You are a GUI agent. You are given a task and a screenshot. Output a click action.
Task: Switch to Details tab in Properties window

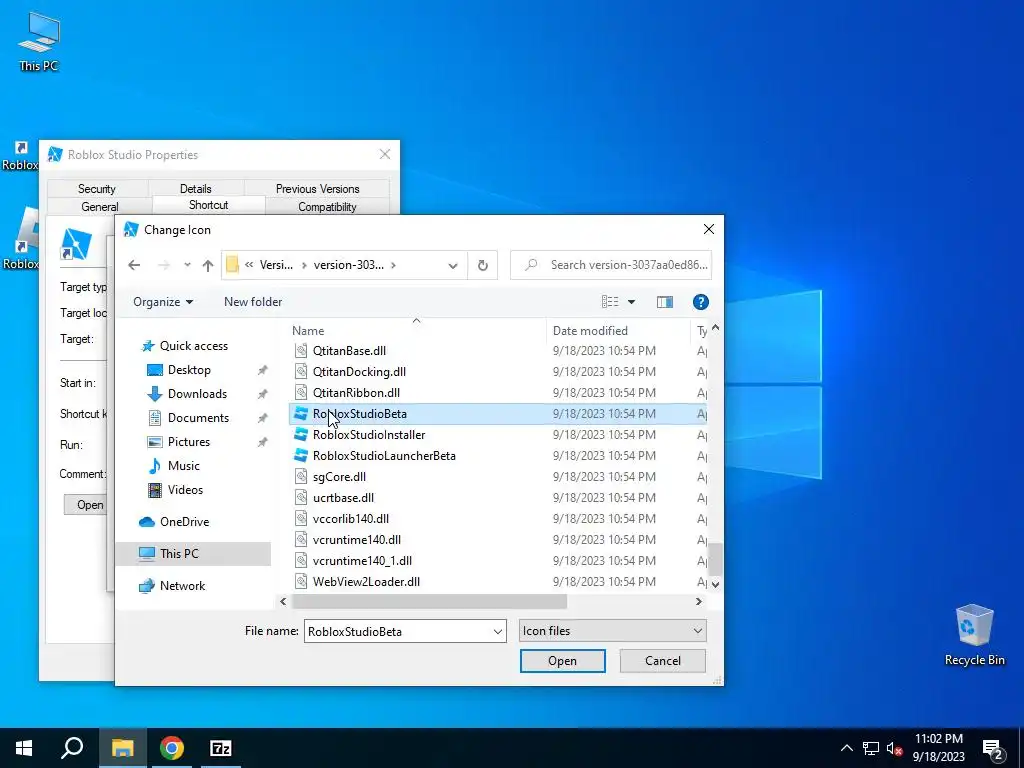pyautogui.click(x=195, y=189)
